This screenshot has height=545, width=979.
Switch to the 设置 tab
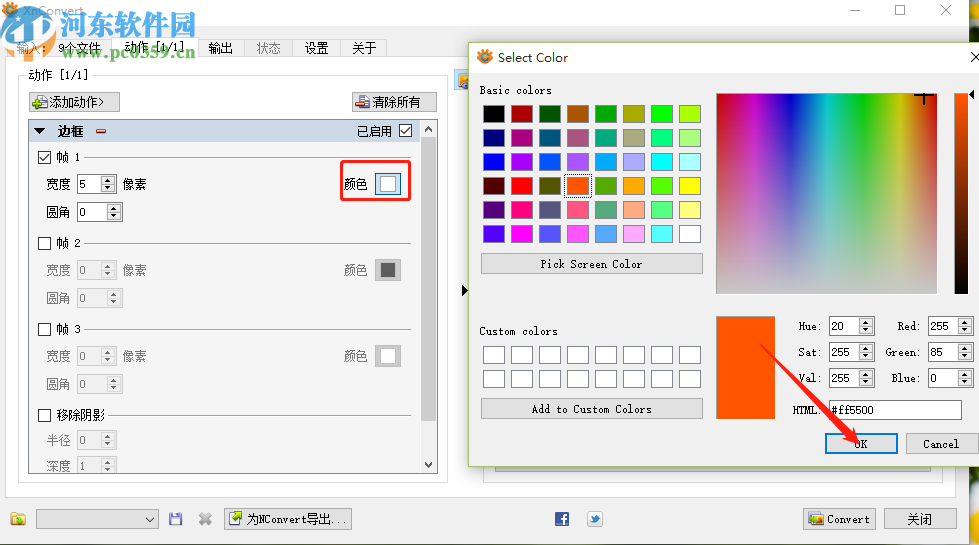[317, 48]
